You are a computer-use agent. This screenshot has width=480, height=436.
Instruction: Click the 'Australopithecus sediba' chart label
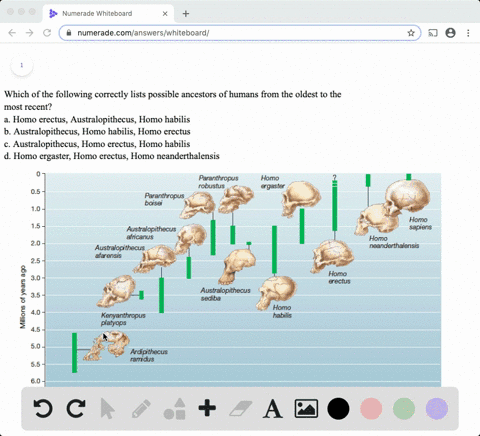(x=225, y=294)
